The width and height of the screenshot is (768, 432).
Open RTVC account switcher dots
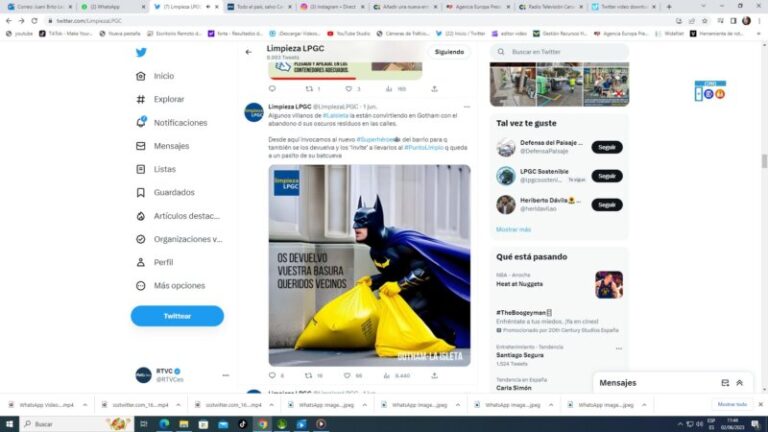(x=225, y=375)
